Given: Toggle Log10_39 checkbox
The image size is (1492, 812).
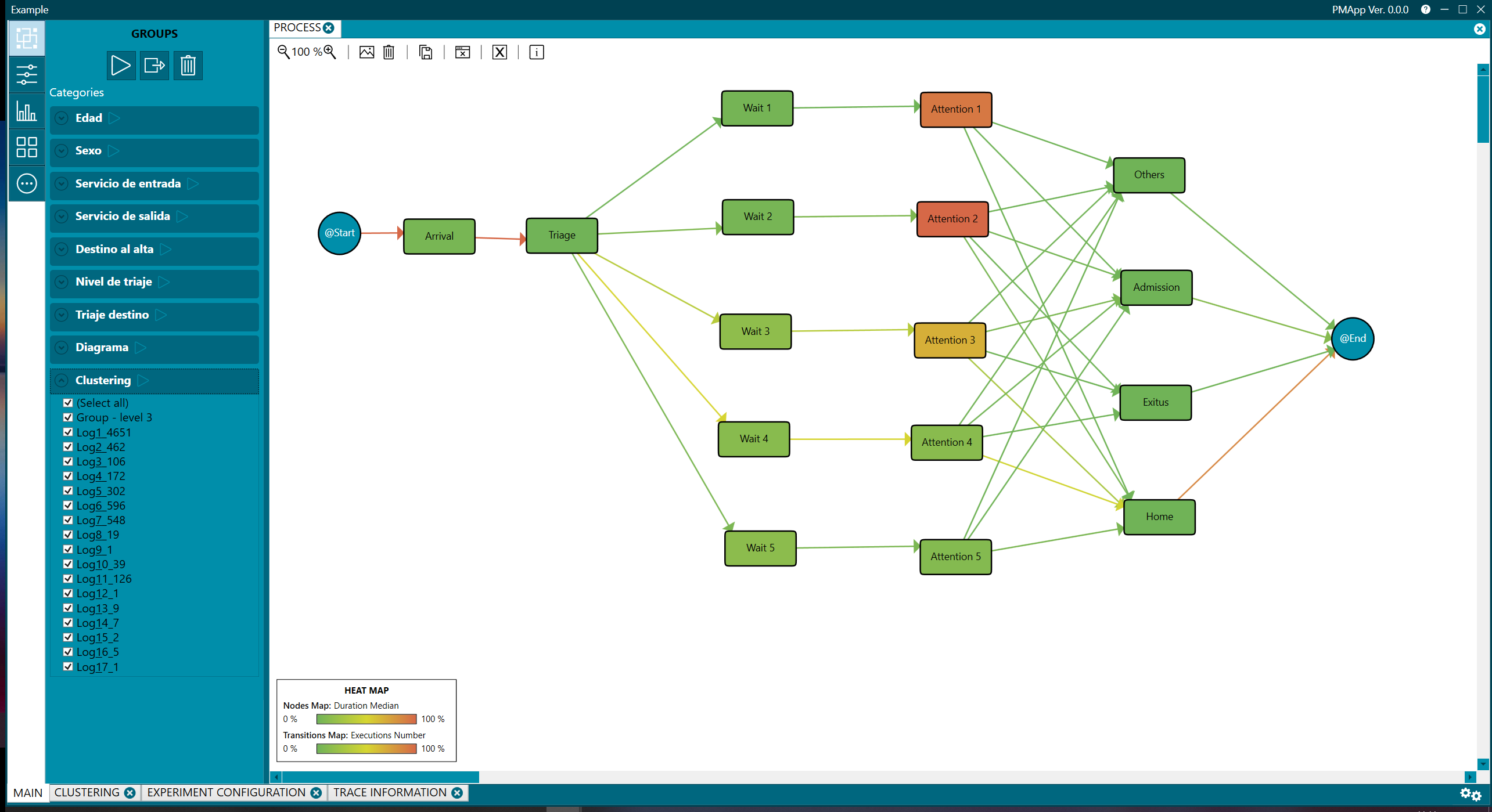Looking at the screenshot, I should 68,564.
